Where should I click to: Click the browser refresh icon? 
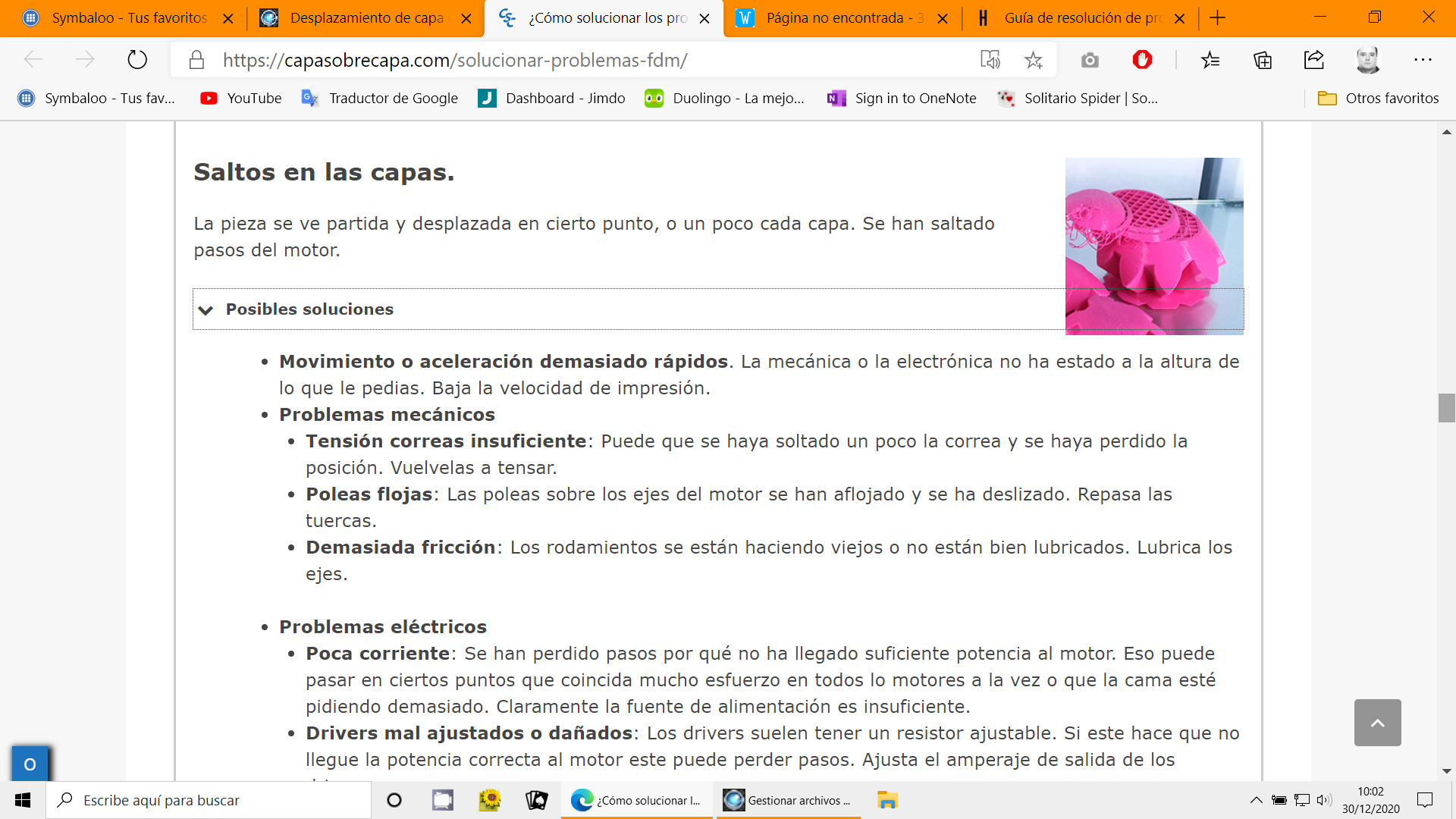click(137, 60)
